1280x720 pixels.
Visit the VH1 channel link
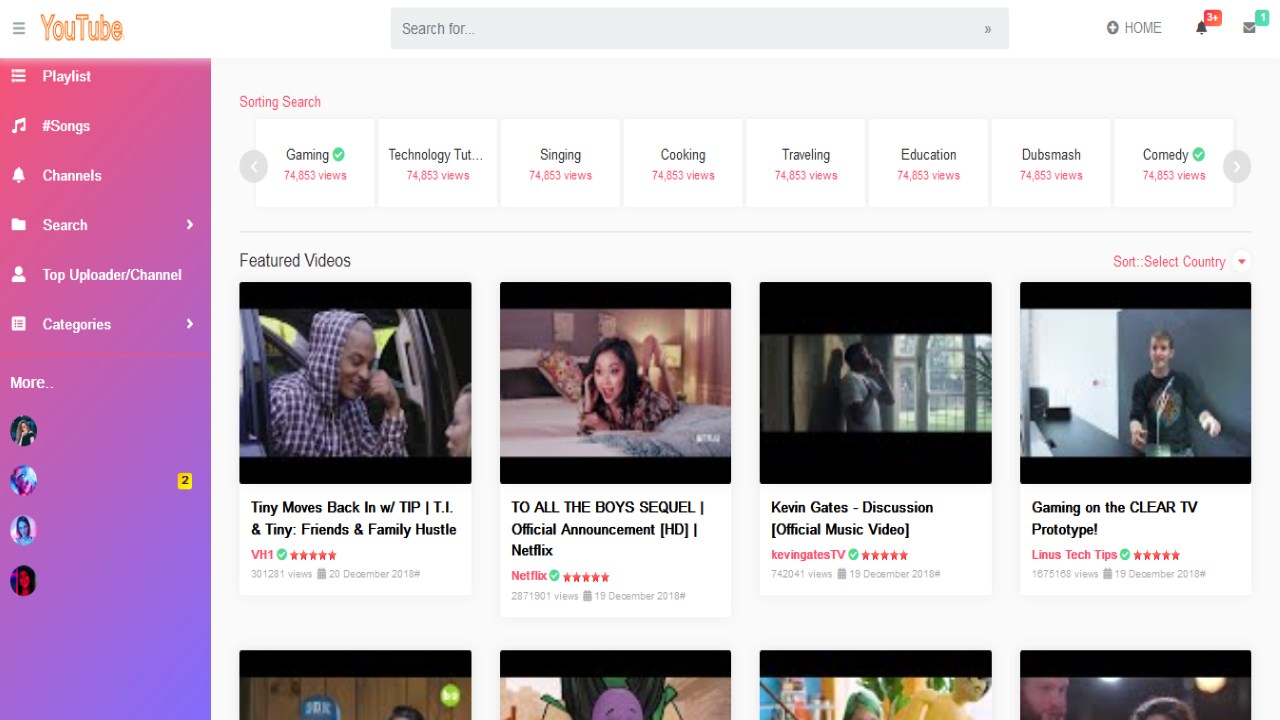click(262, 555)
